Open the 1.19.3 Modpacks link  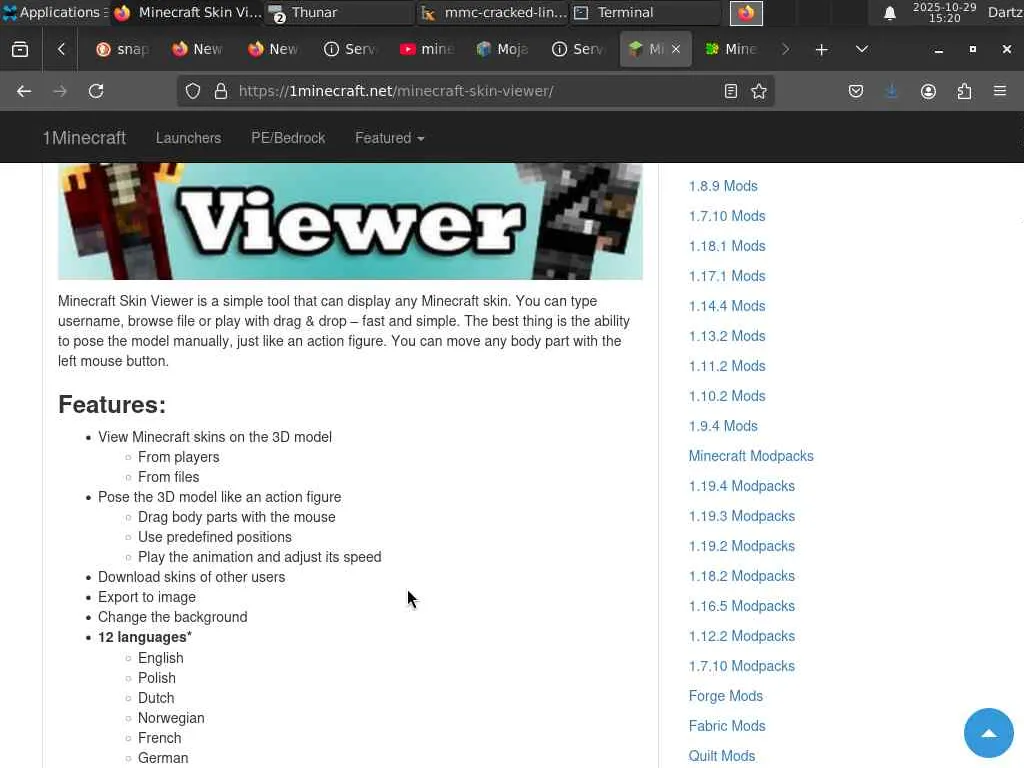click(x=742, y=517)
